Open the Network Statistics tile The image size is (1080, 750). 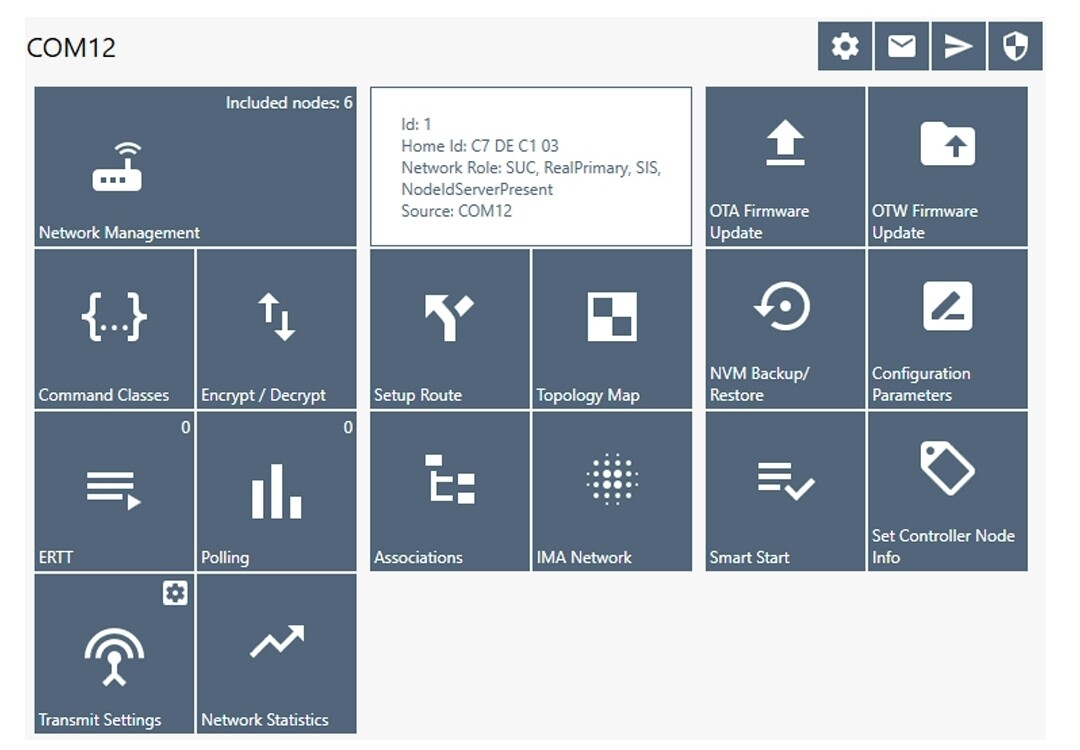(277, 654)
